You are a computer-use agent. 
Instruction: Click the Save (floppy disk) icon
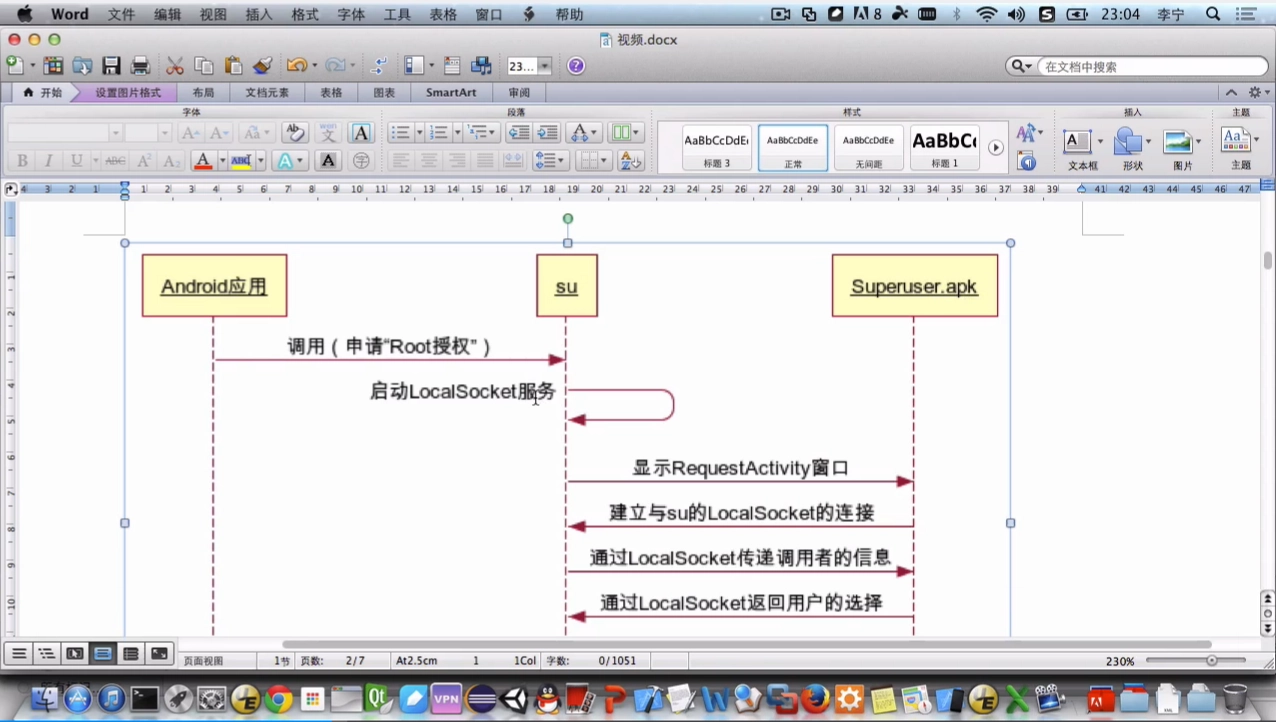click(x=111, y=65)
